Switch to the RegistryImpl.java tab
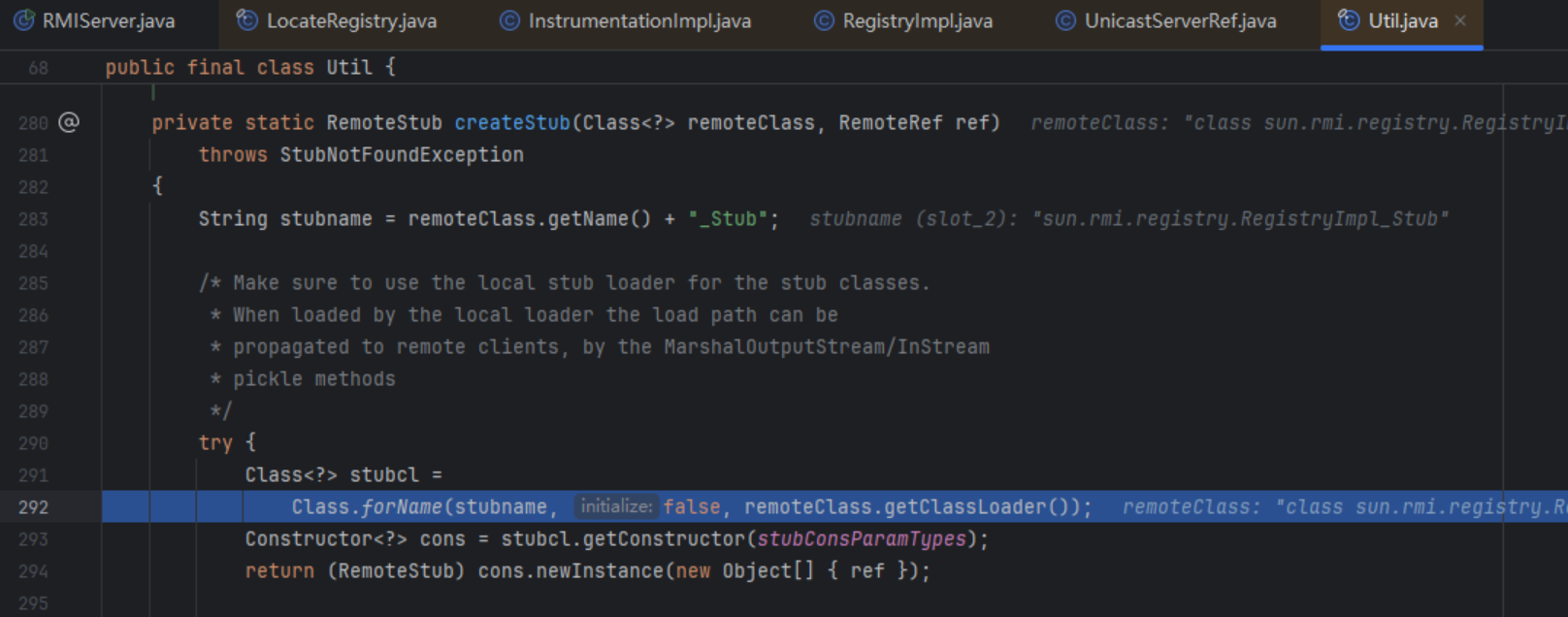This screenshot has height=617, width=1568. (x=917, y=20)
